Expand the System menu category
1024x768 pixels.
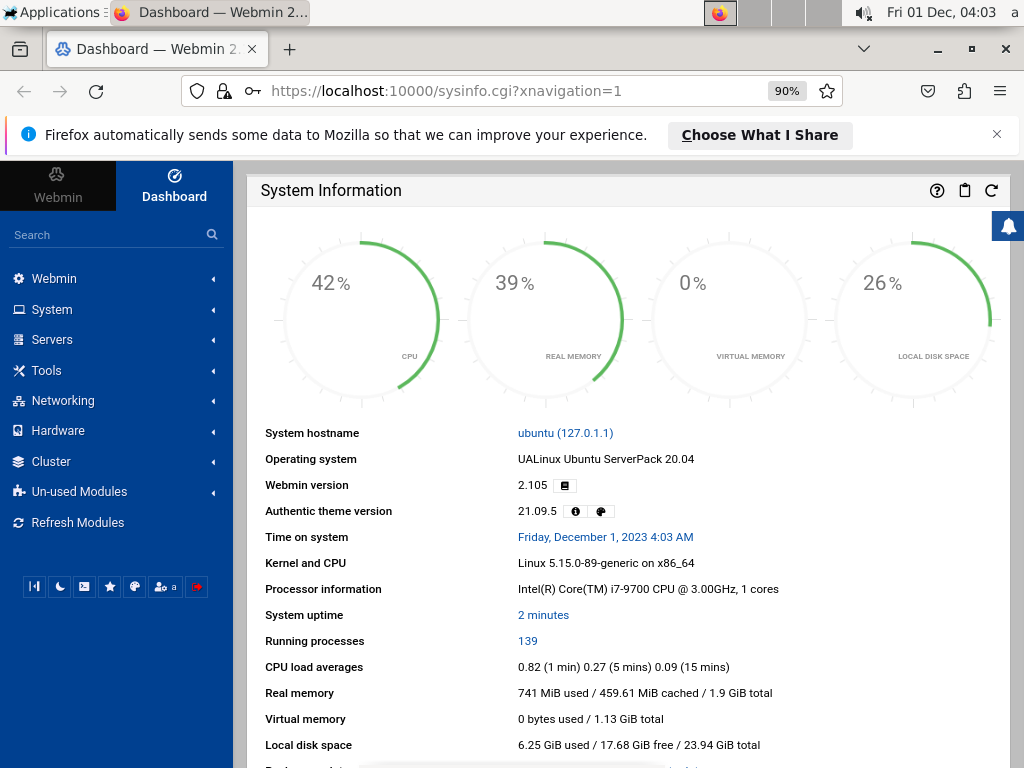pyautogui.click(x=116, y=310)
